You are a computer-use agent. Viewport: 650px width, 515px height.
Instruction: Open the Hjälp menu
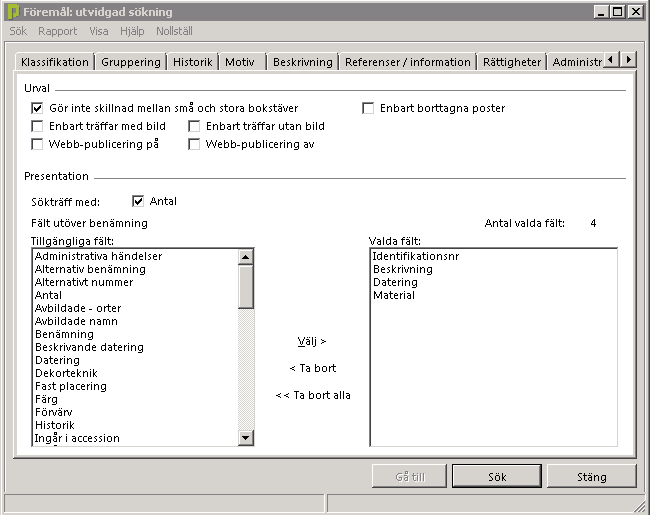tap(132, 31)
